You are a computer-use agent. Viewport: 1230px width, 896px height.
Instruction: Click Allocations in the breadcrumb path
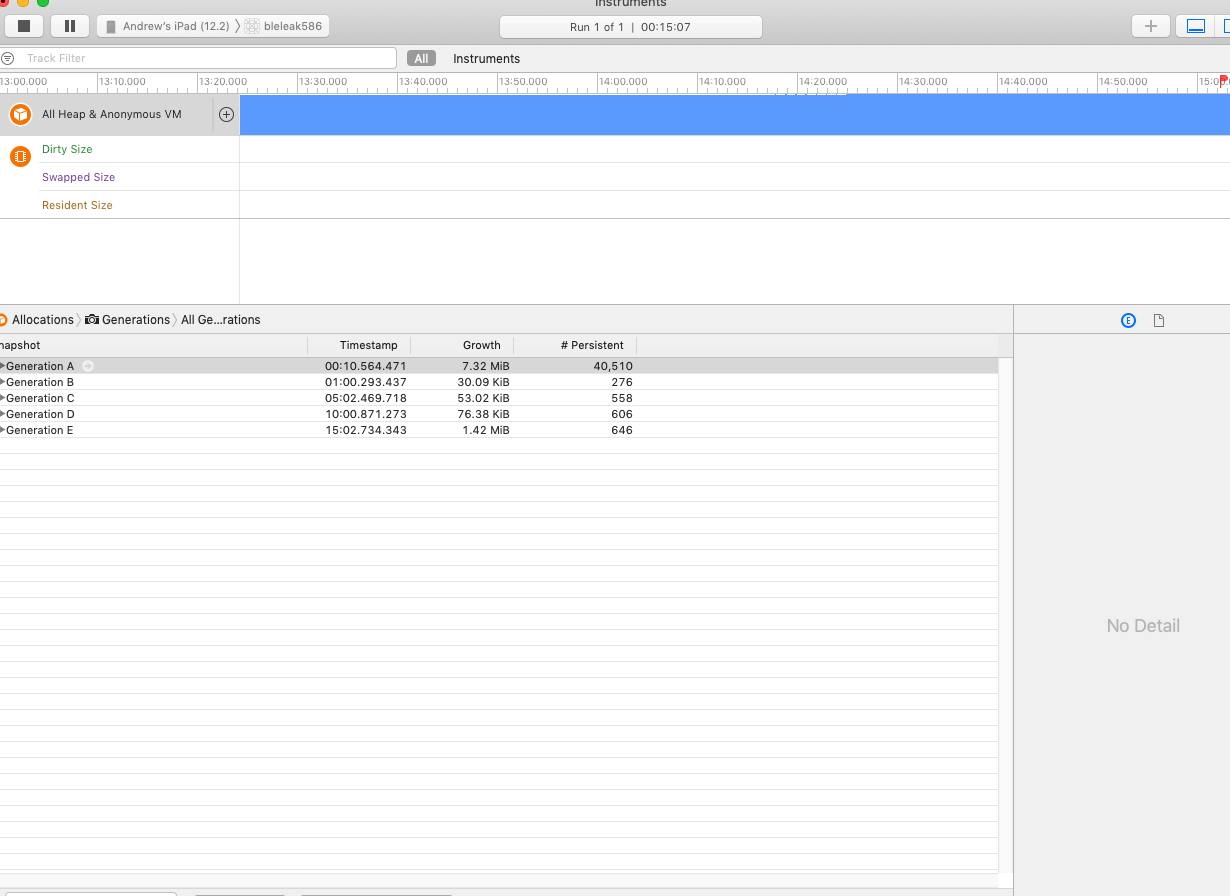tap(42, 319)
